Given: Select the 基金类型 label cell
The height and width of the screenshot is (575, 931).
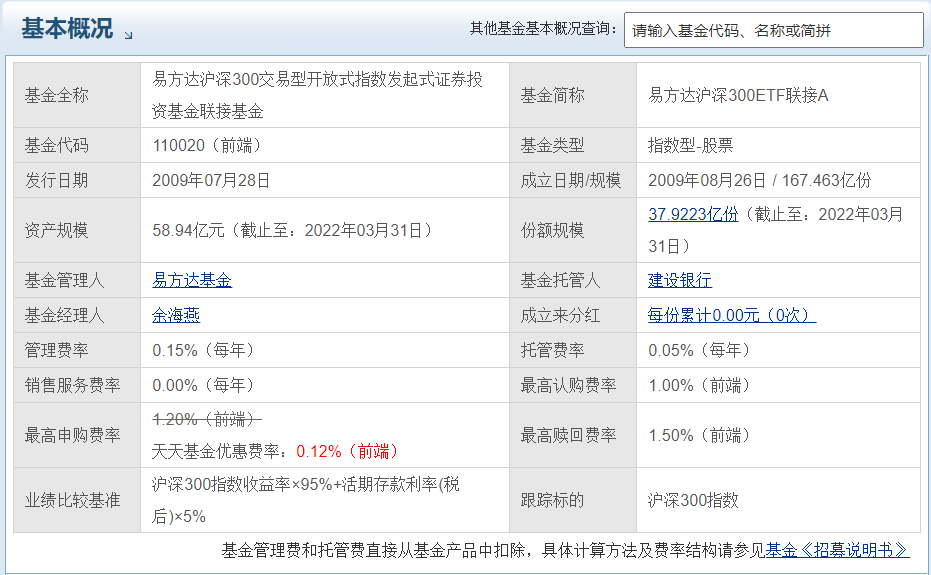Looking at the screenshot, I should coord(573,145).
